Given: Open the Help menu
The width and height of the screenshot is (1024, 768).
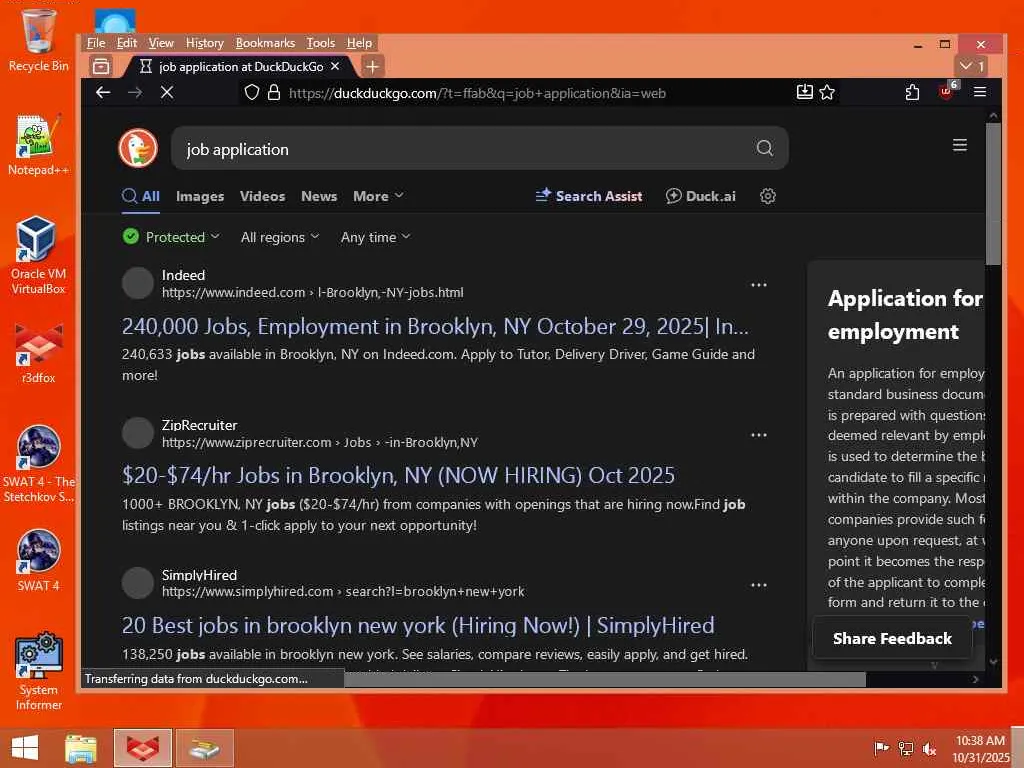Looking at the screenshot, I should tap(359, 43).
